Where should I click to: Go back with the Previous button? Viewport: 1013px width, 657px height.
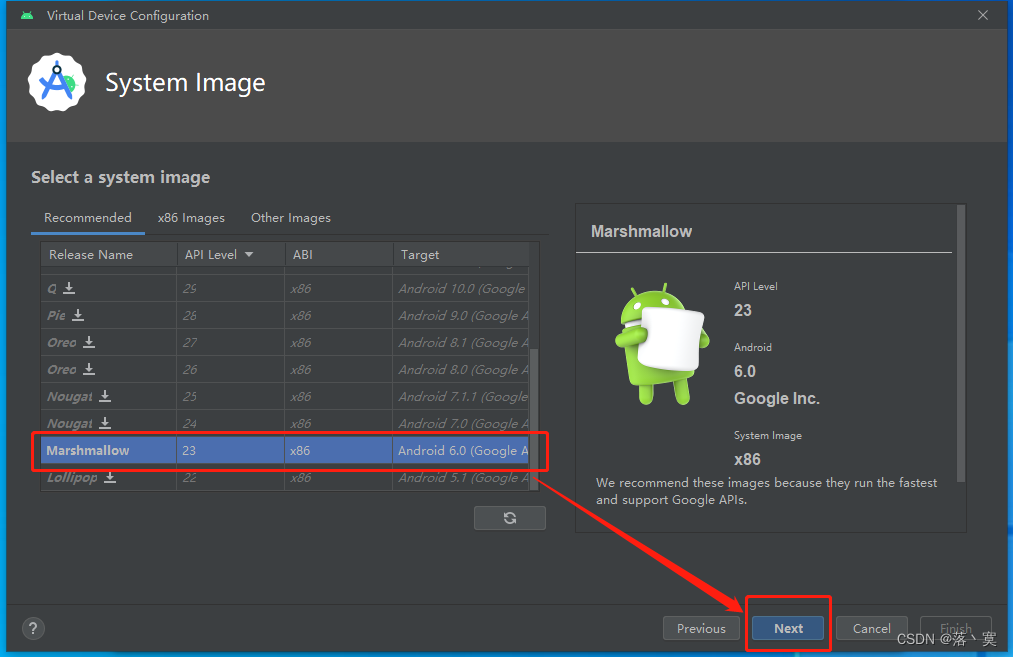(701, 629)
